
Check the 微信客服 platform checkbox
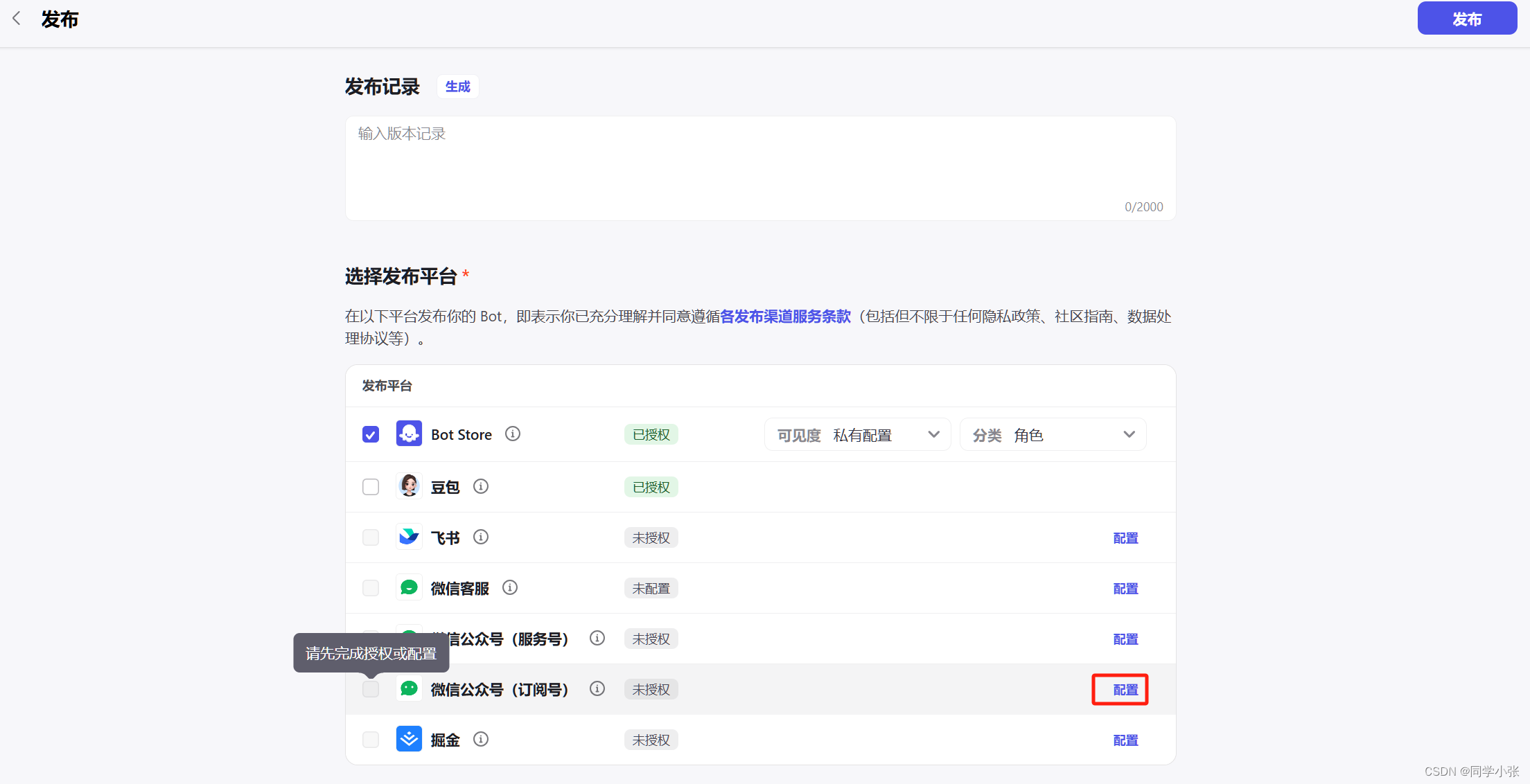(x=371, y=588)
